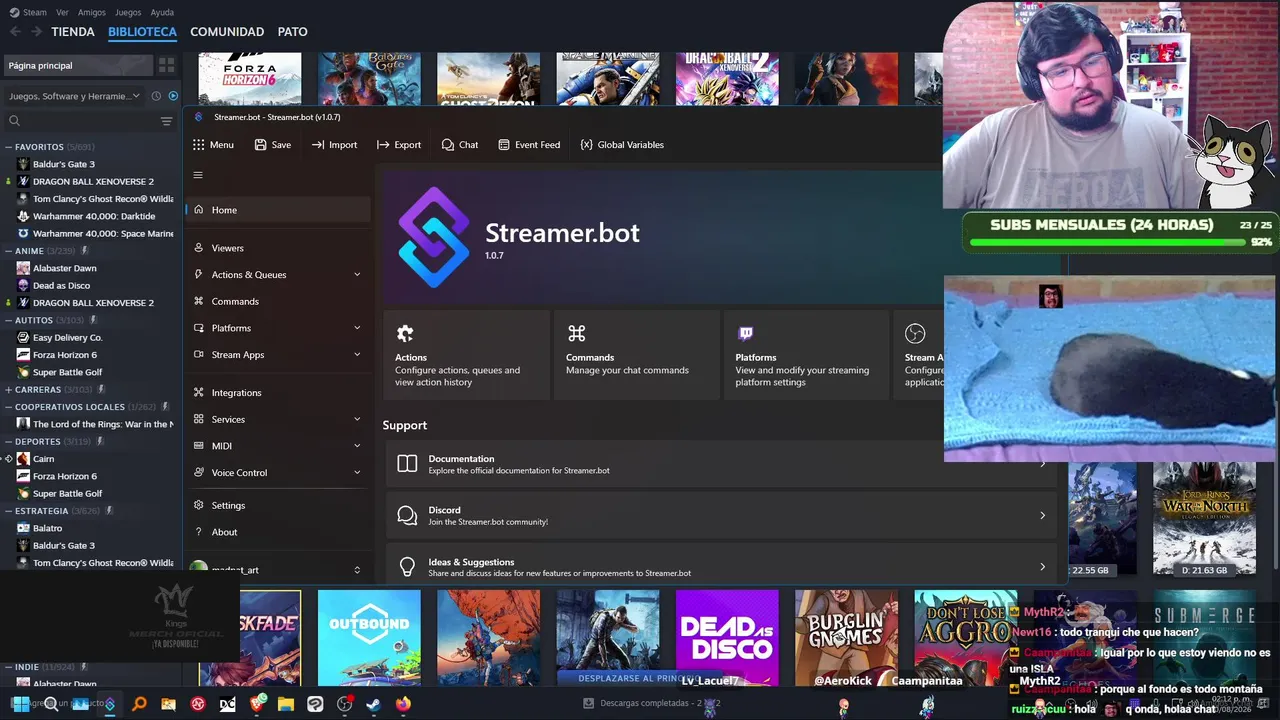This screenshot has height=720, width=1280.
Task: Expand the Actions & Queues section
Action: point(357,274)
